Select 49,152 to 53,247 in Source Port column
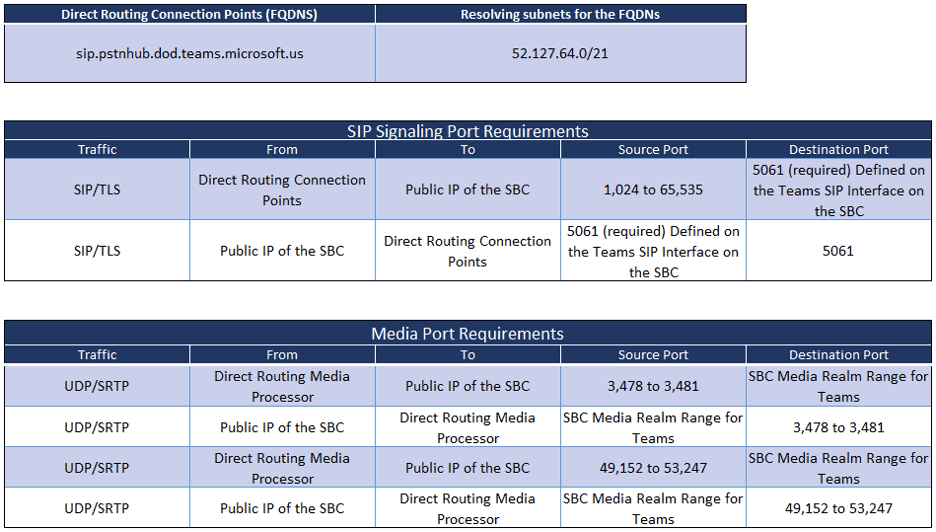Viewport: 936px width, 532px height. click(653, 468)
